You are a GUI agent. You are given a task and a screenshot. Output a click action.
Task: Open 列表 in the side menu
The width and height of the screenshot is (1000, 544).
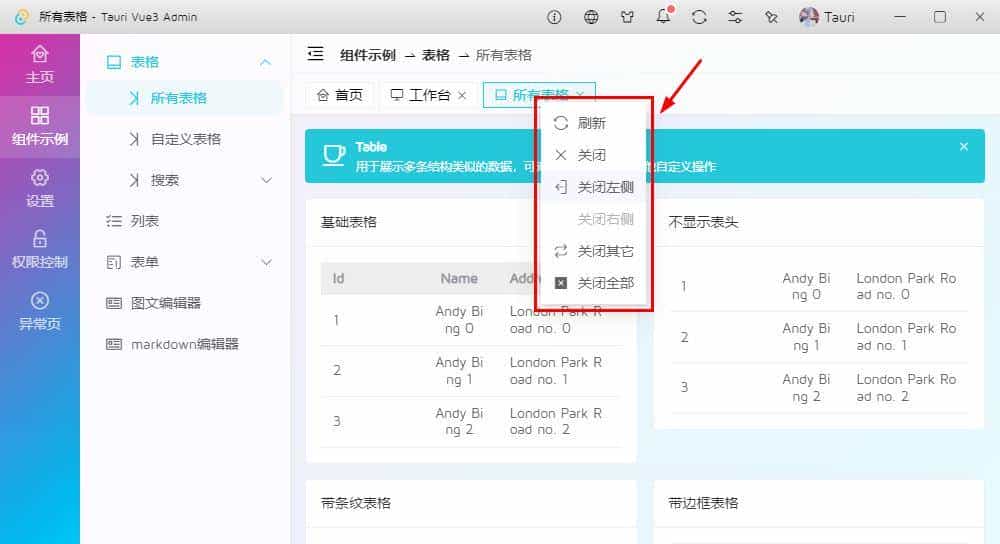pos(184,221)
